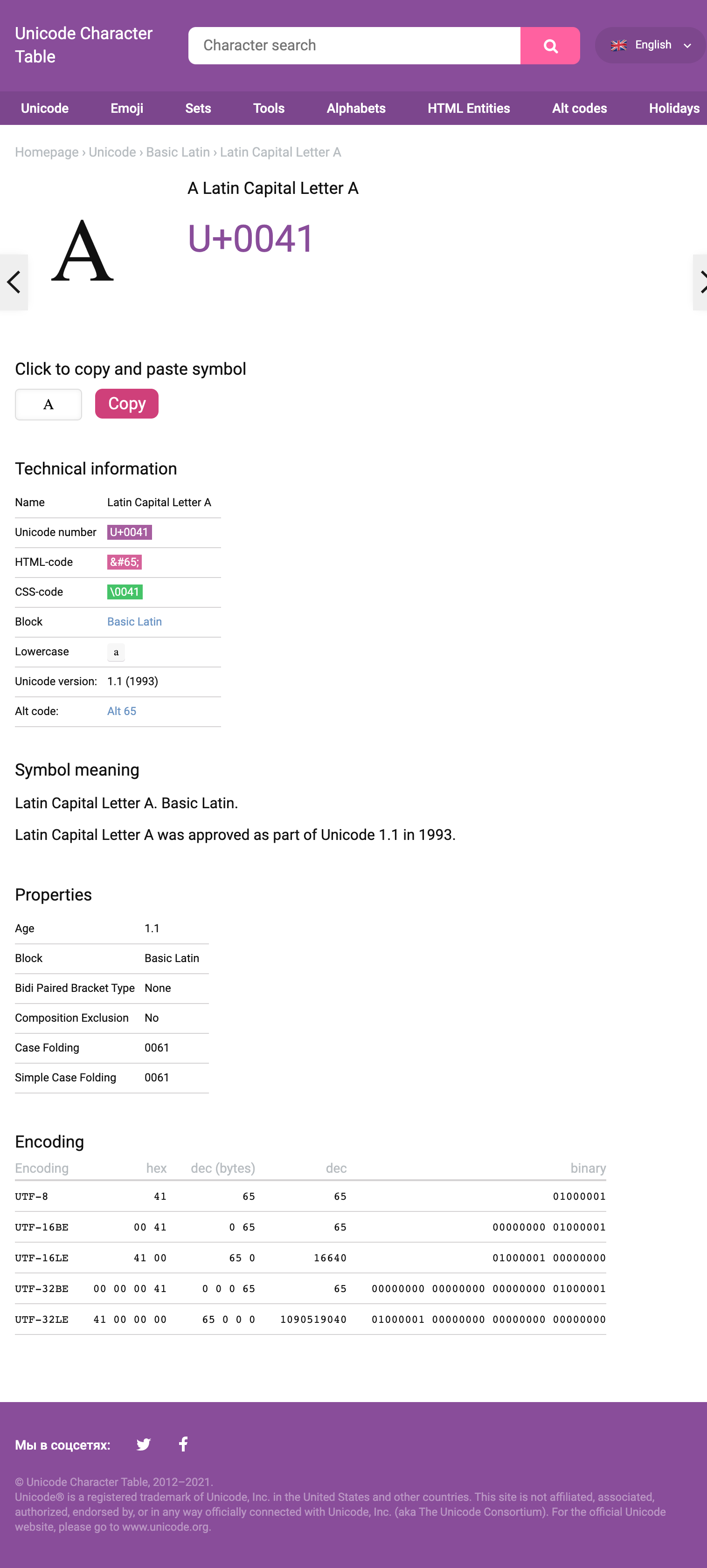Go to next character with right arrow
The width and height of the screenshot is (707, 1568).
pyautogui.click(x=700, y=282)
